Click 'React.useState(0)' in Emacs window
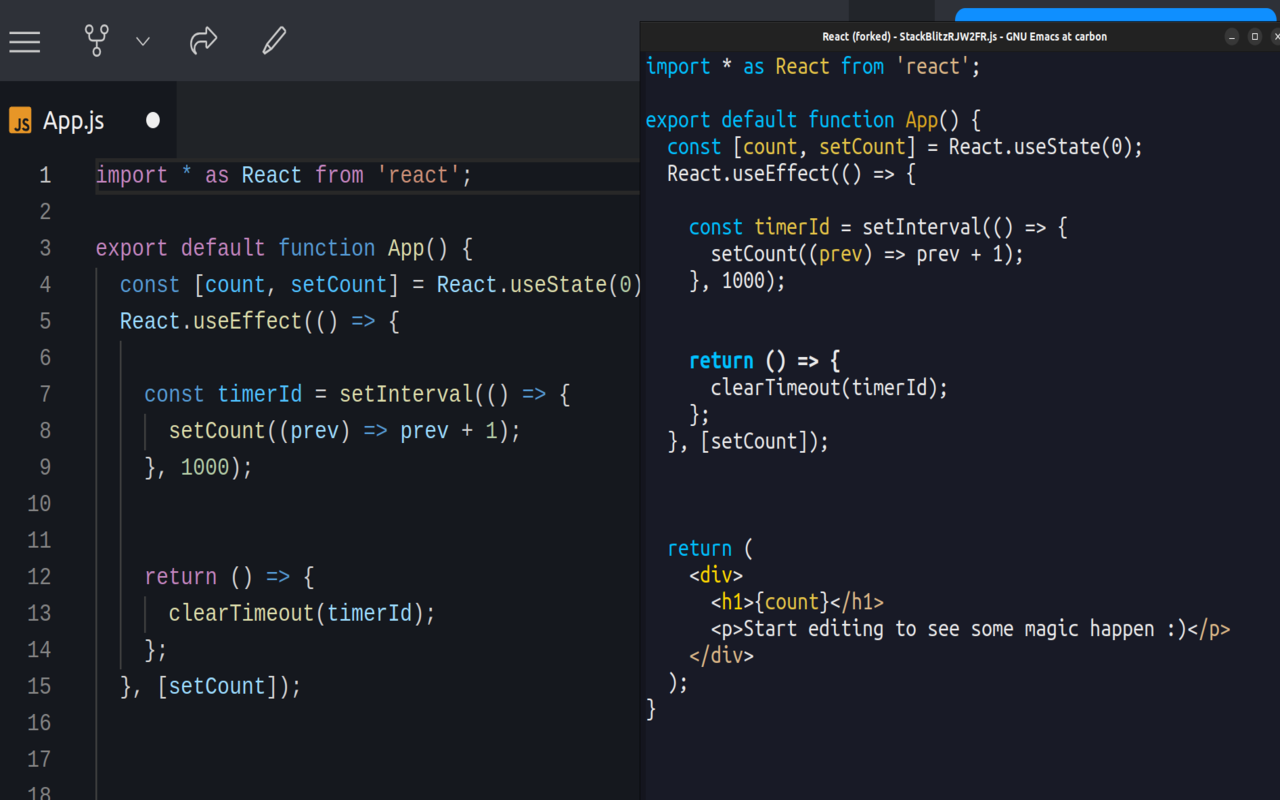Screen dimensions: 1280x800 click(1040, 147)
